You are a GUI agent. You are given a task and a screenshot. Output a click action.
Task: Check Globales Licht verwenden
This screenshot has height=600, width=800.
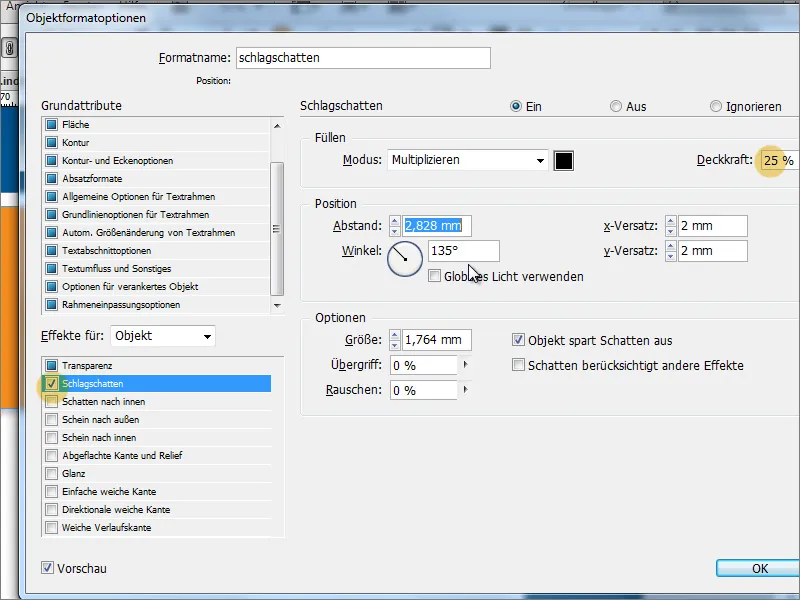[x=435, y=276]
